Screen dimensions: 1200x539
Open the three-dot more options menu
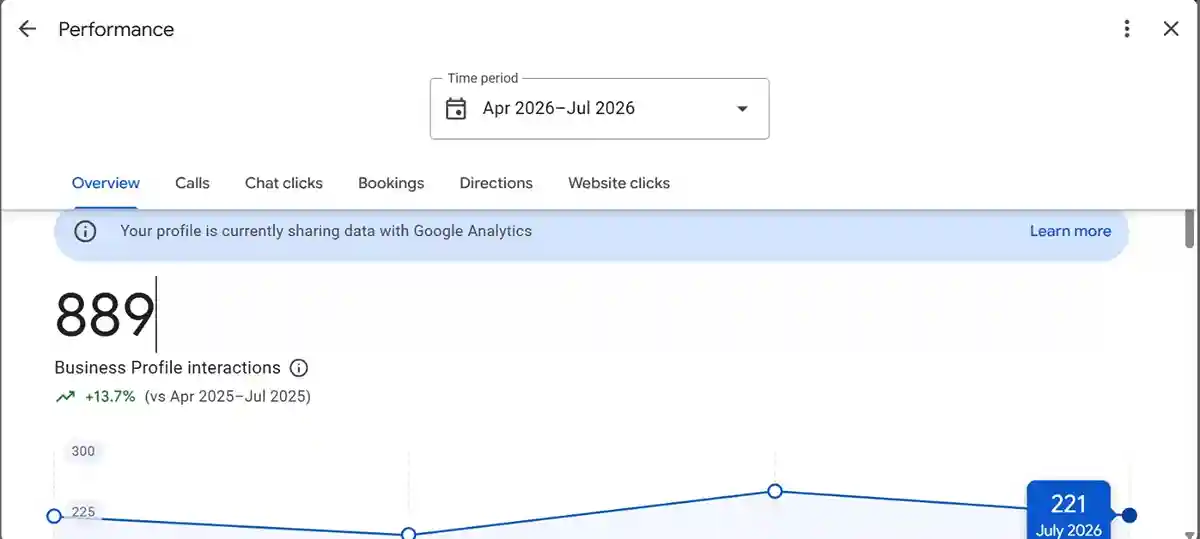1127,29
